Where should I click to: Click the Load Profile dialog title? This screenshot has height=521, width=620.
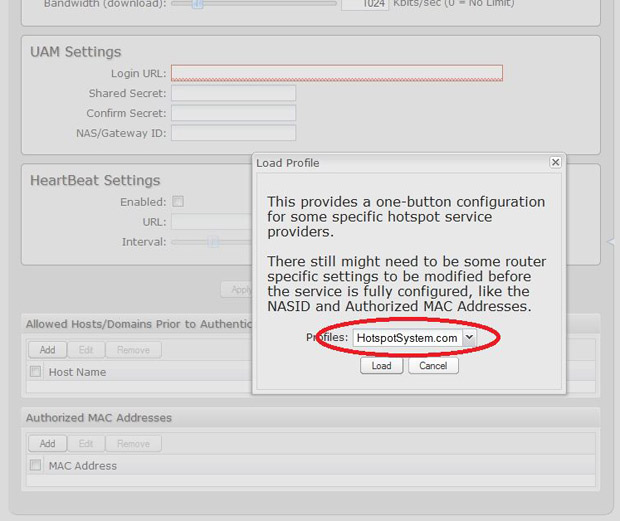287,163
